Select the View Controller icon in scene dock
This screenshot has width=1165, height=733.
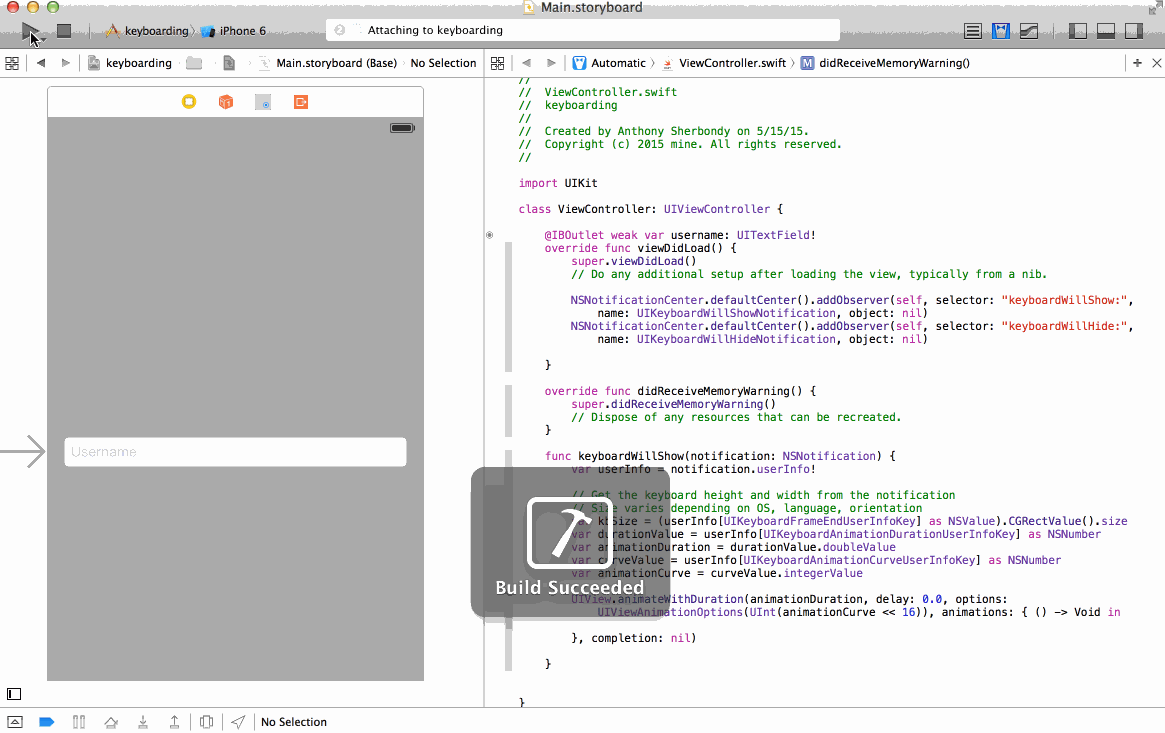189,102
